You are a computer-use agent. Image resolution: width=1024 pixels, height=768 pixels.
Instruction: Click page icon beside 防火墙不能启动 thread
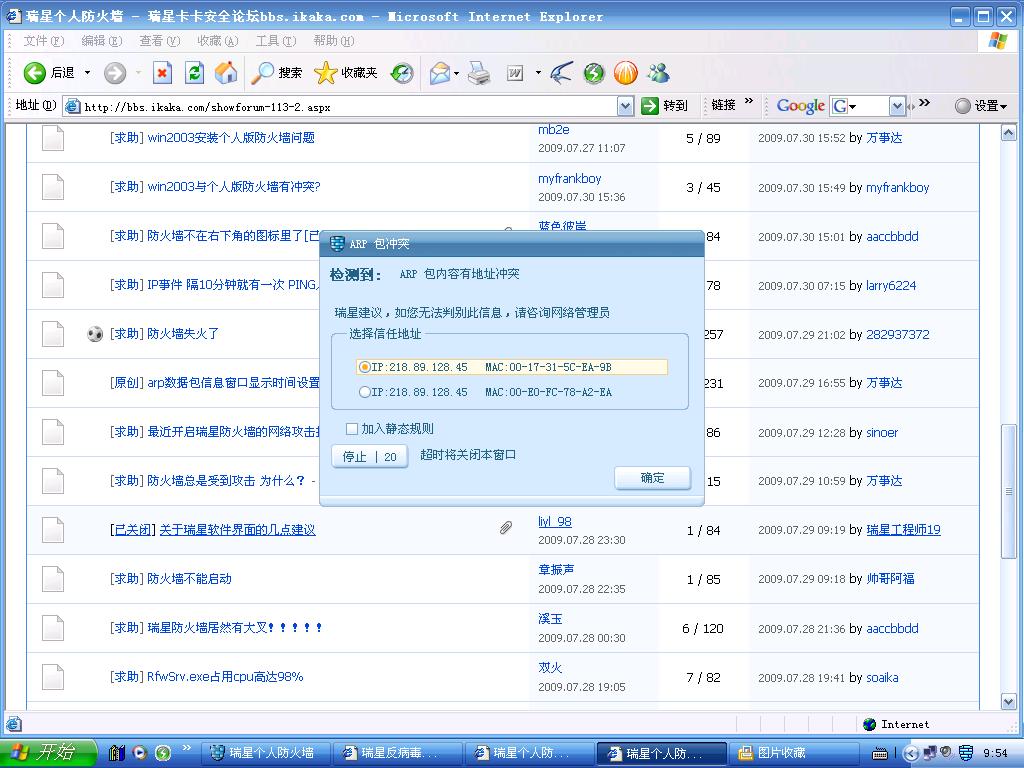point(53,579)
